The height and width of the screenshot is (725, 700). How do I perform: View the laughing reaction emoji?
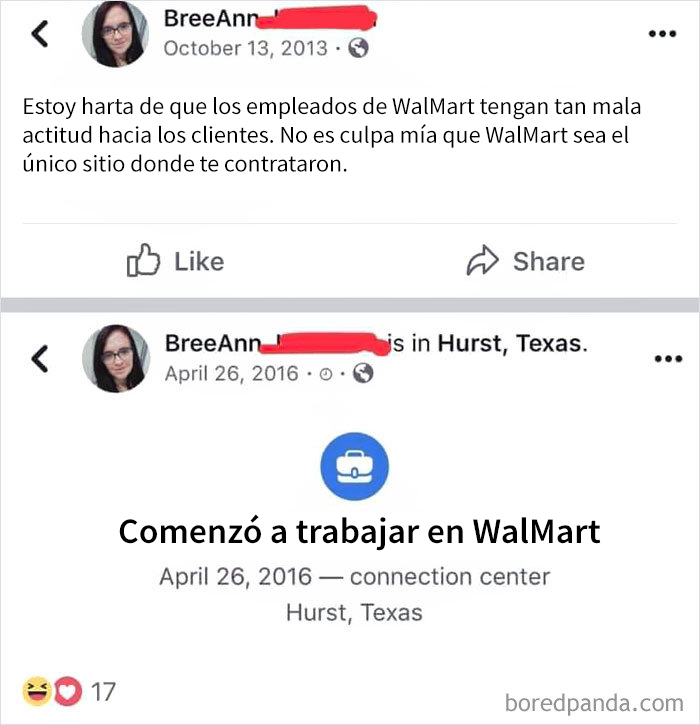[x=37, y=691]
